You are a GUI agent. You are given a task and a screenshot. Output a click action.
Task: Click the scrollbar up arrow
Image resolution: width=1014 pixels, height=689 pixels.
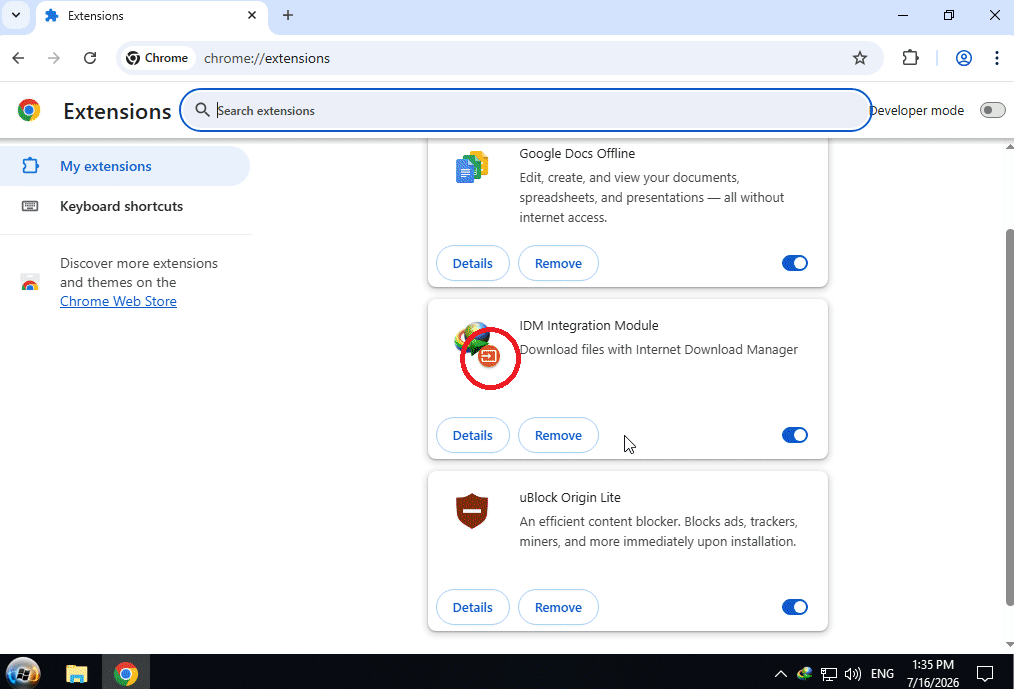tap(1009, 147)
